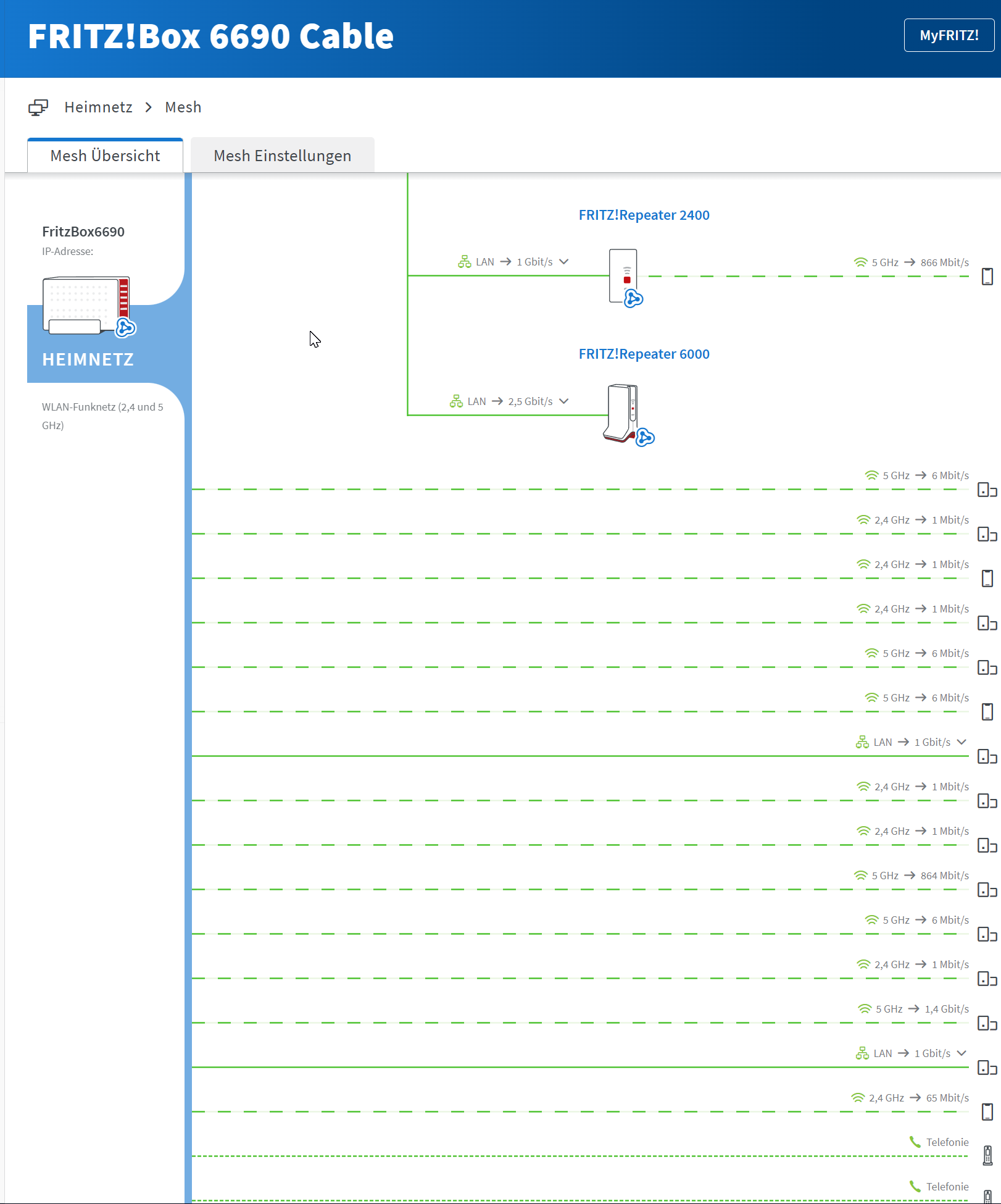Viewport: 1001px width, 1204px height.
Task: Click the FritzBox6690 device name
Action: point(83,232)
